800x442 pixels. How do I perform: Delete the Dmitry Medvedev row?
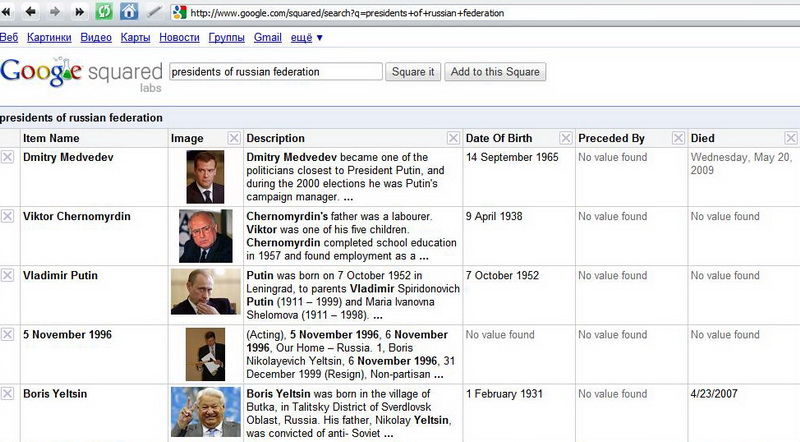(x=8, y=158)
